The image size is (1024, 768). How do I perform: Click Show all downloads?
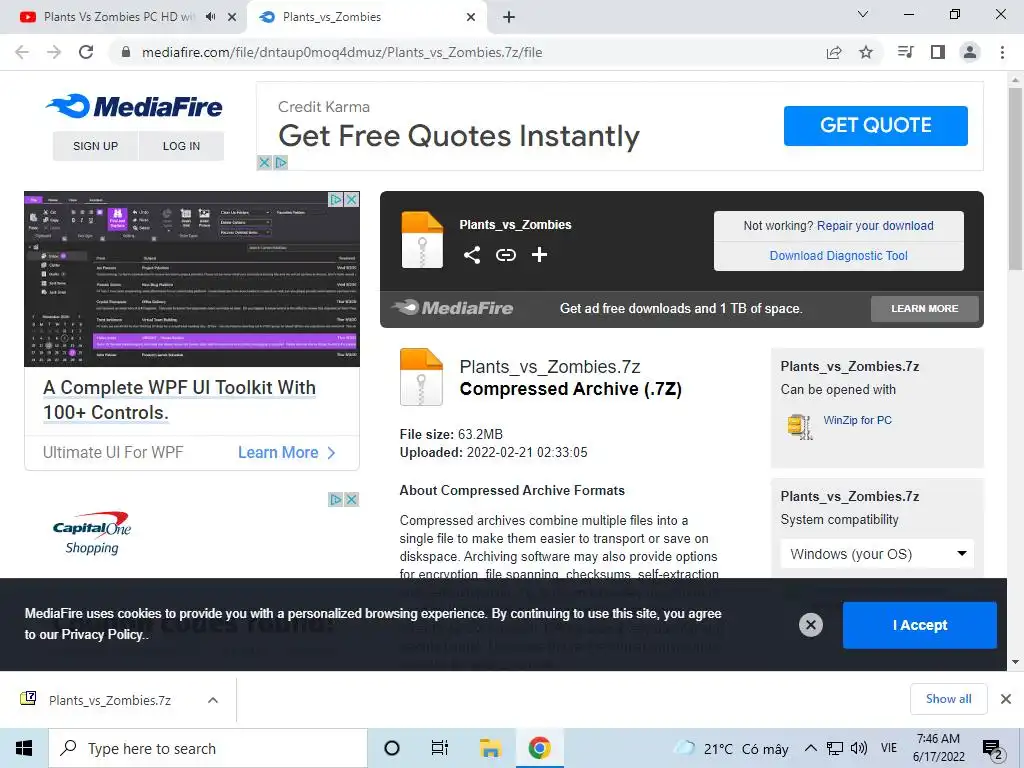[x=948, y=699]
